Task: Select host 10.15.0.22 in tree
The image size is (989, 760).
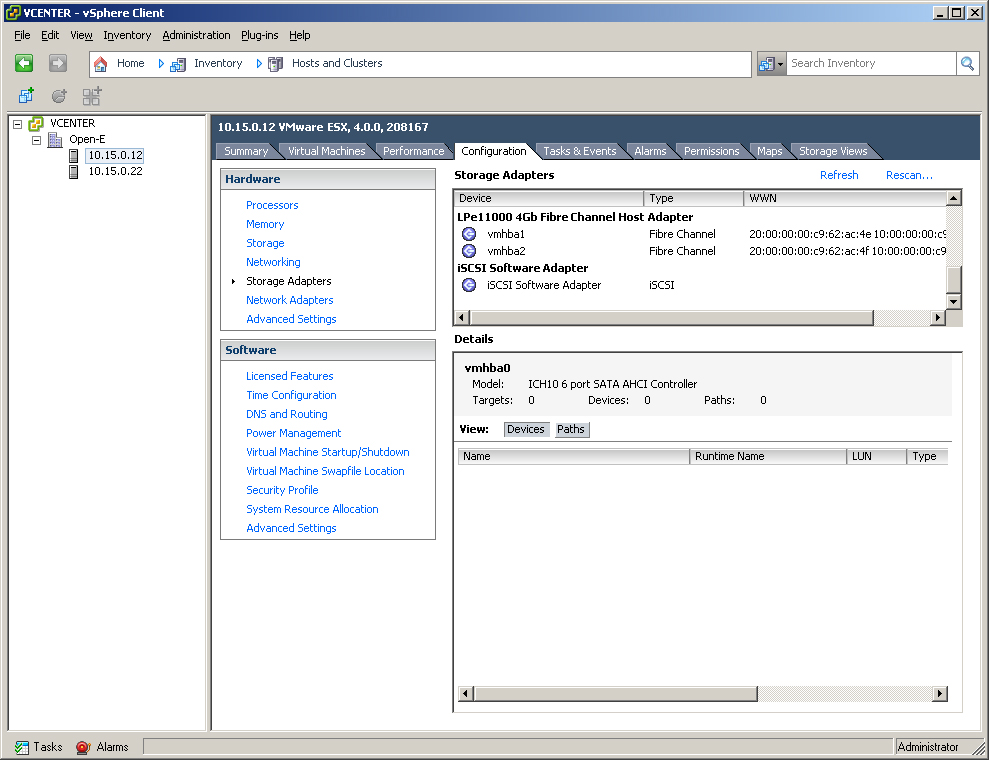Action: tap(115, 171)
